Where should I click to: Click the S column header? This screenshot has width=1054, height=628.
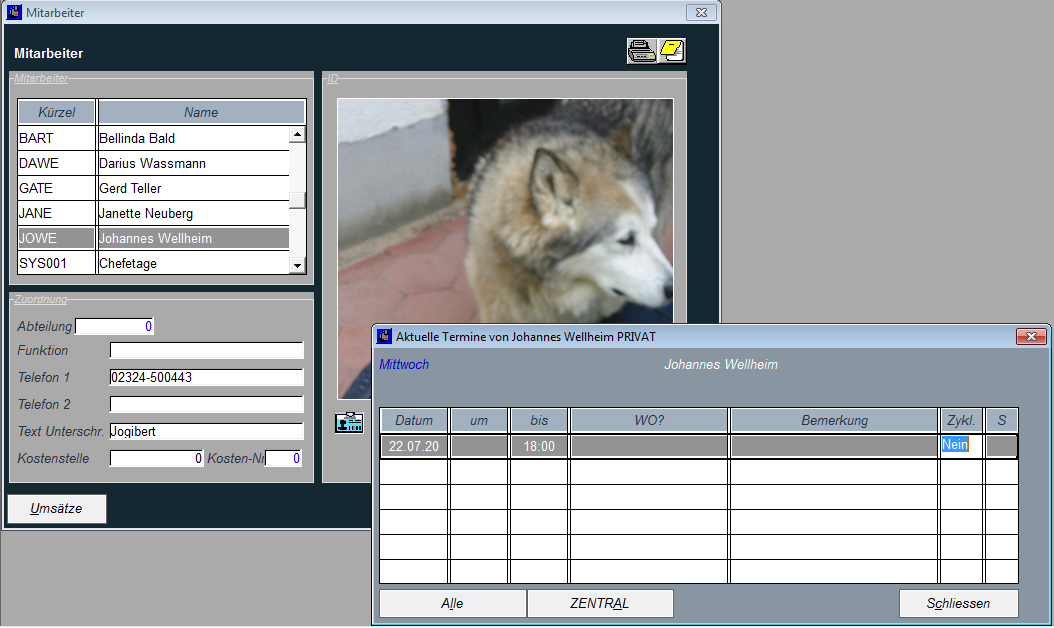tap(1002, 420)
